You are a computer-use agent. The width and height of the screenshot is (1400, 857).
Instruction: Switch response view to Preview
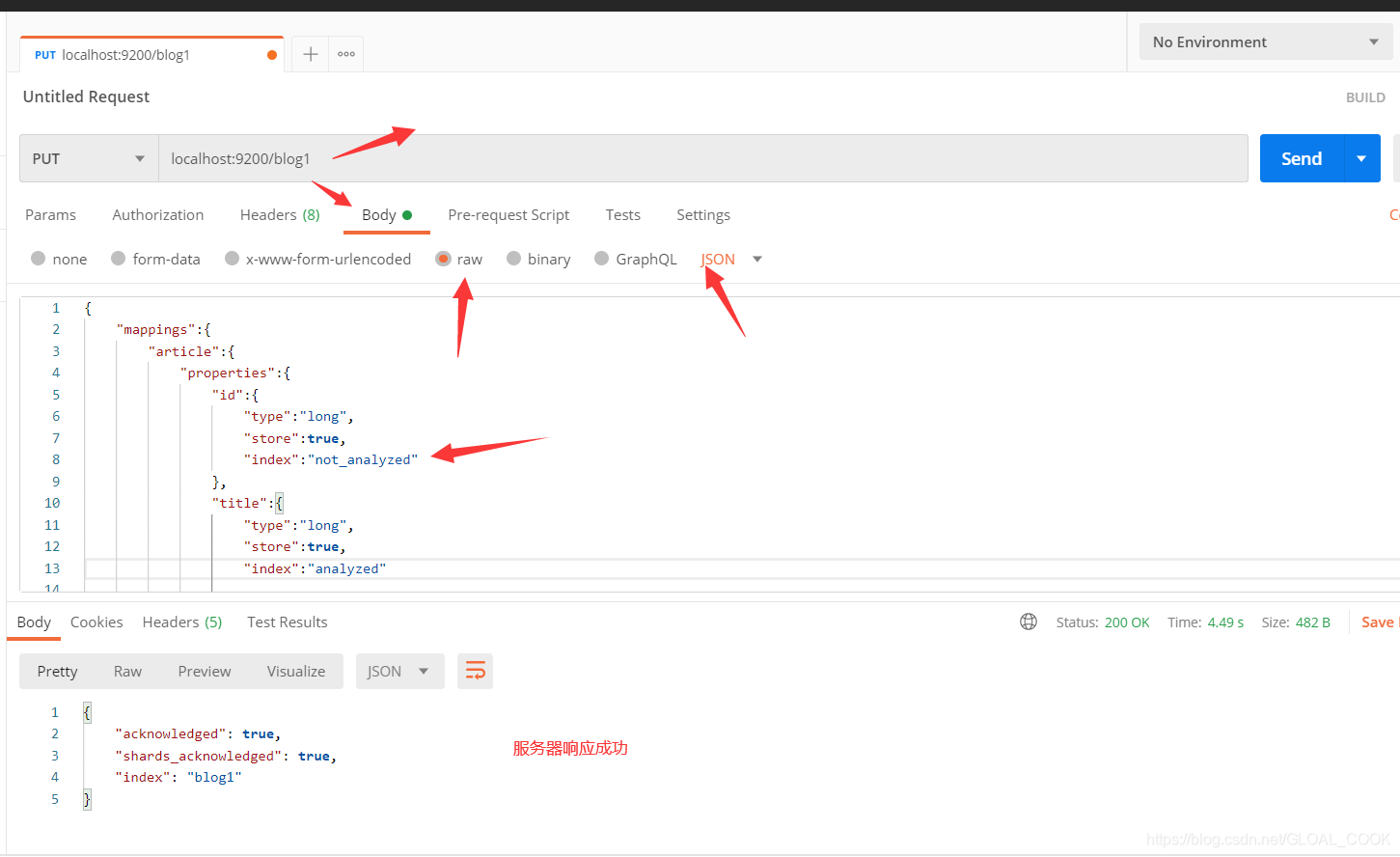(x=205, y=671)
